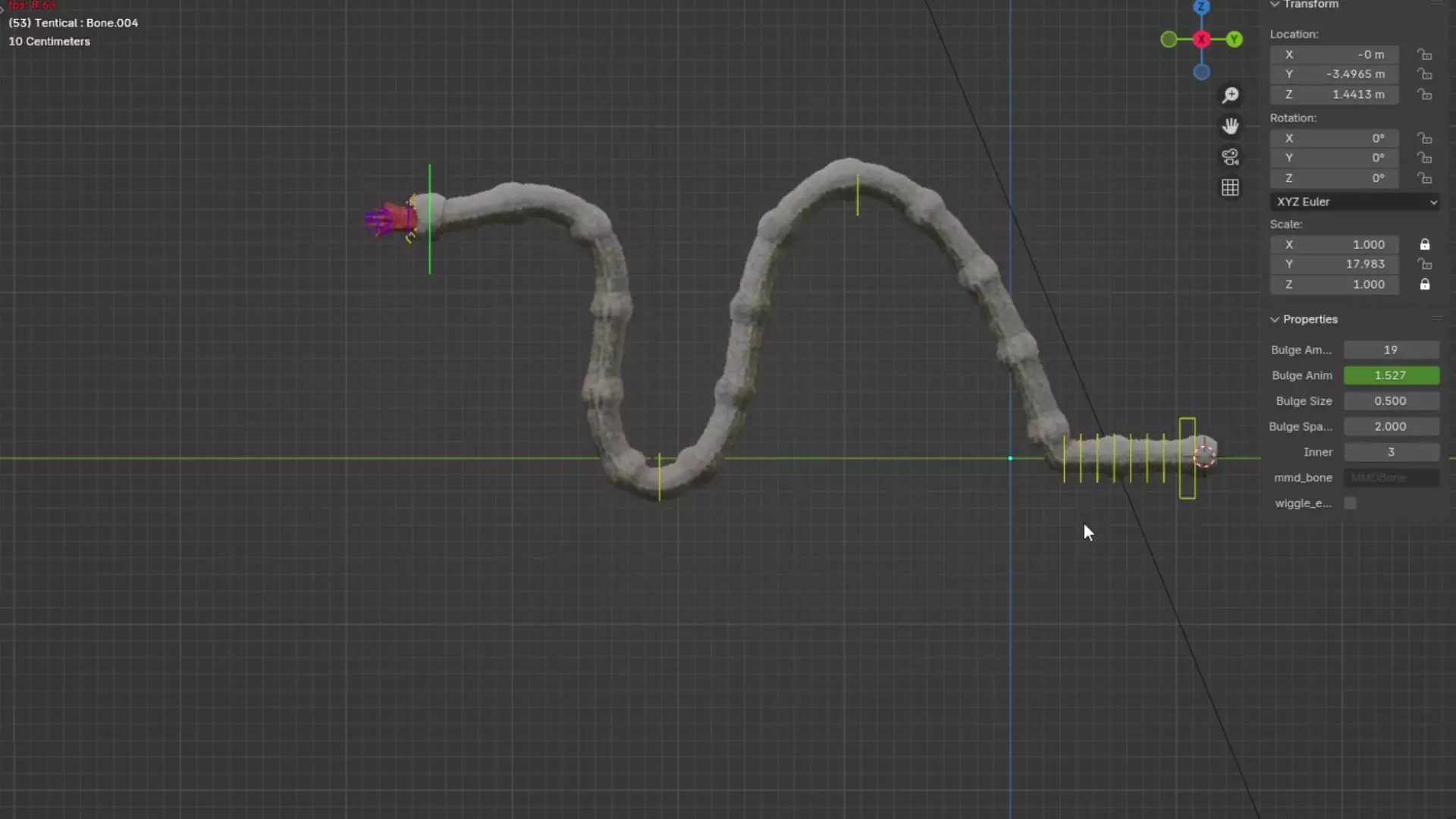Viewport: 1456px width, 819px height.
Task: Click the pan hand viewport icon
Action: 1230,126
